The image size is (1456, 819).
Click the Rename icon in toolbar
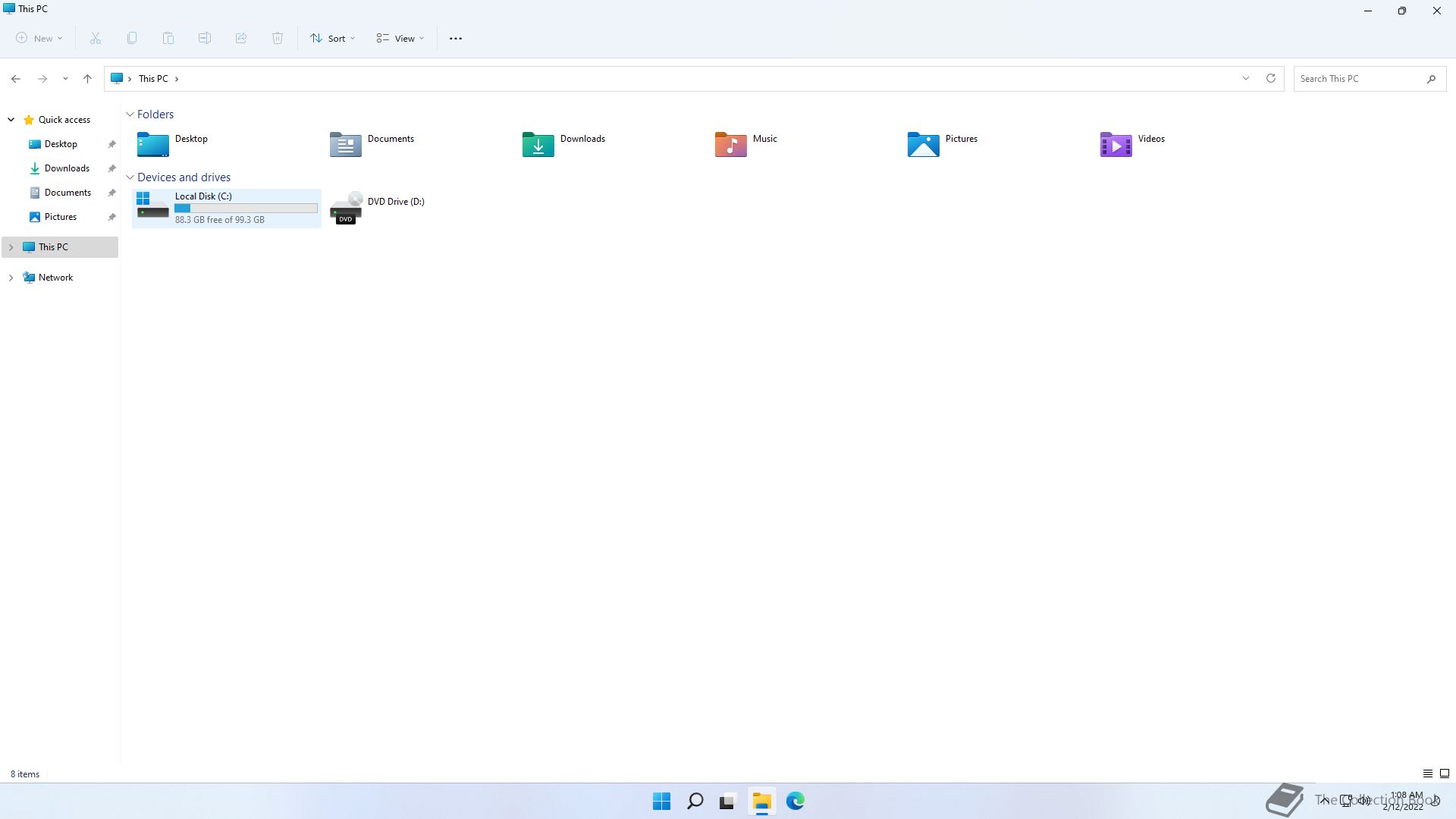(205, 38)
